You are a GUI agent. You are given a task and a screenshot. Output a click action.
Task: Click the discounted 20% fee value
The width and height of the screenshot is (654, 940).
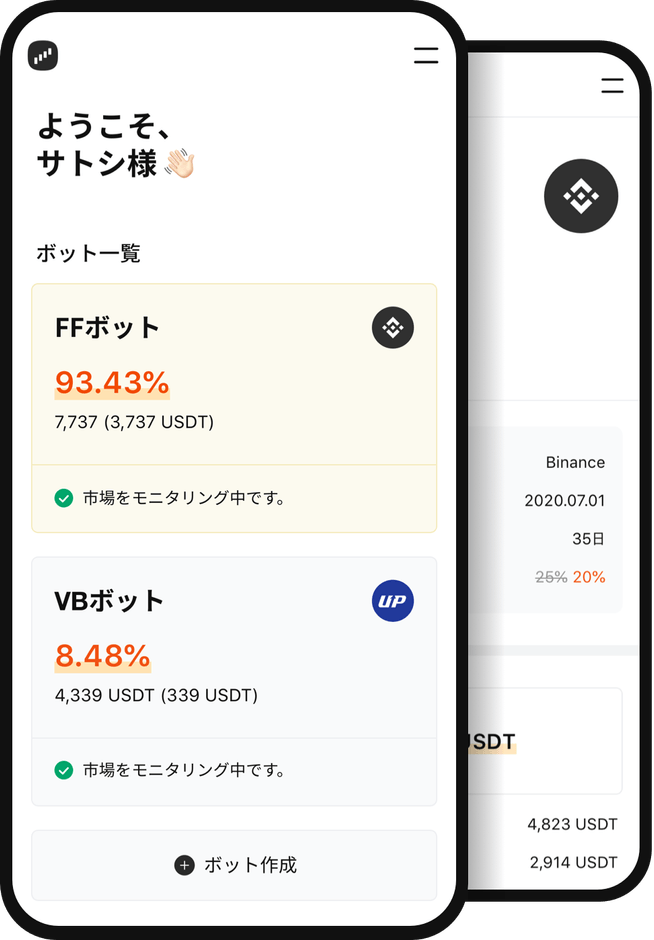tap(589, 577)
